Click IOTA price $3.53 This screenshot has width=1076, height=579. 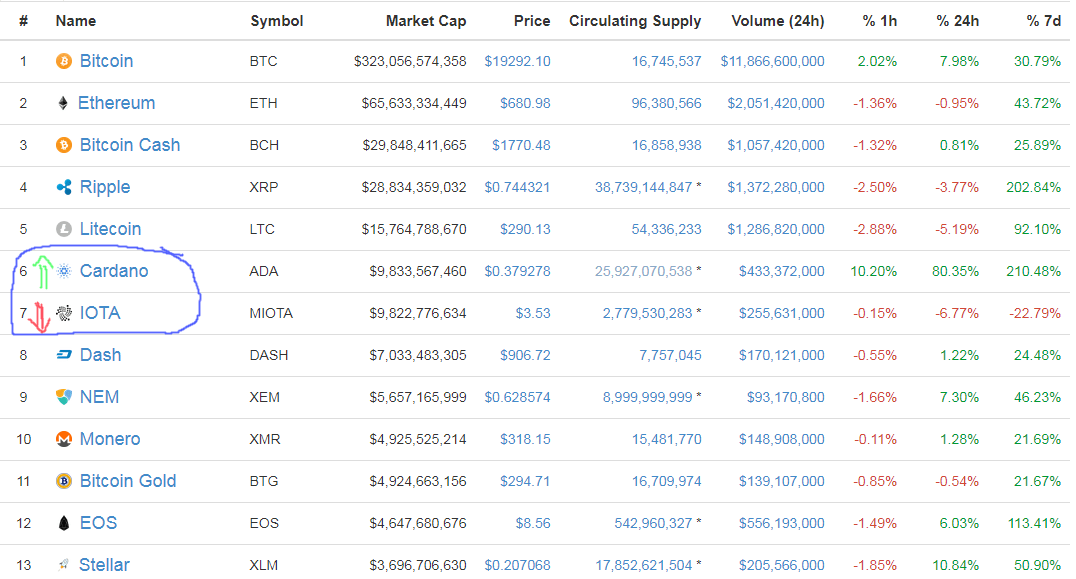[x=533, y=313]
